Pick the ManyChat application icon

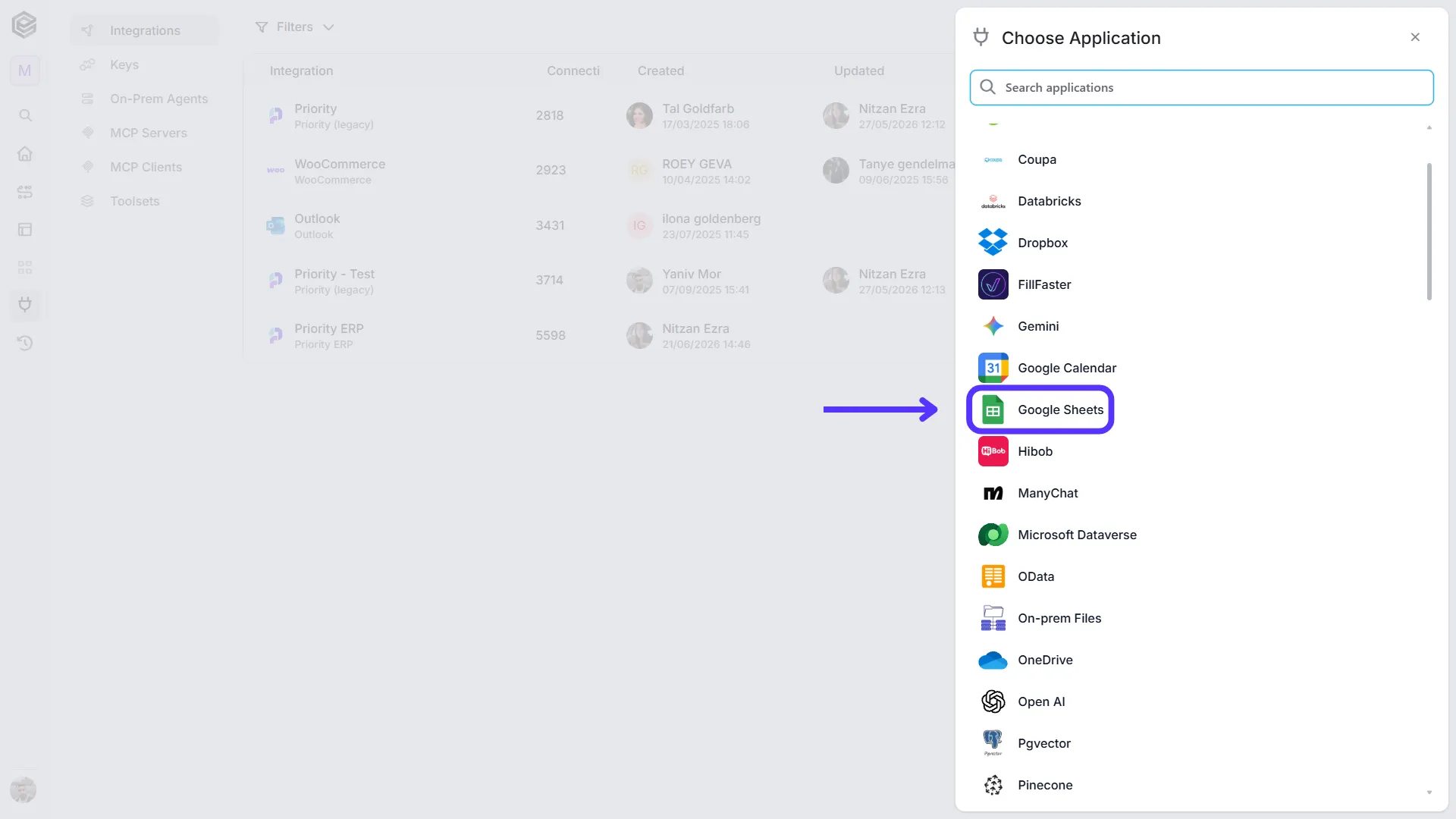coord(993,493)
